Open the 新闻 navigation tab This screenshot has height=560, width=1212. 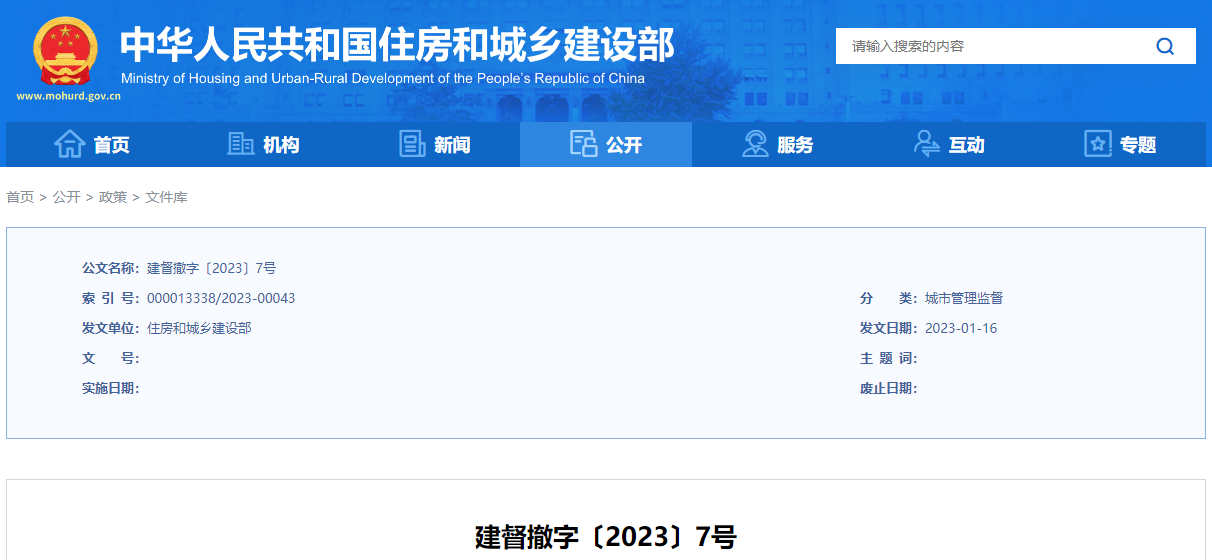click(434, 144)
